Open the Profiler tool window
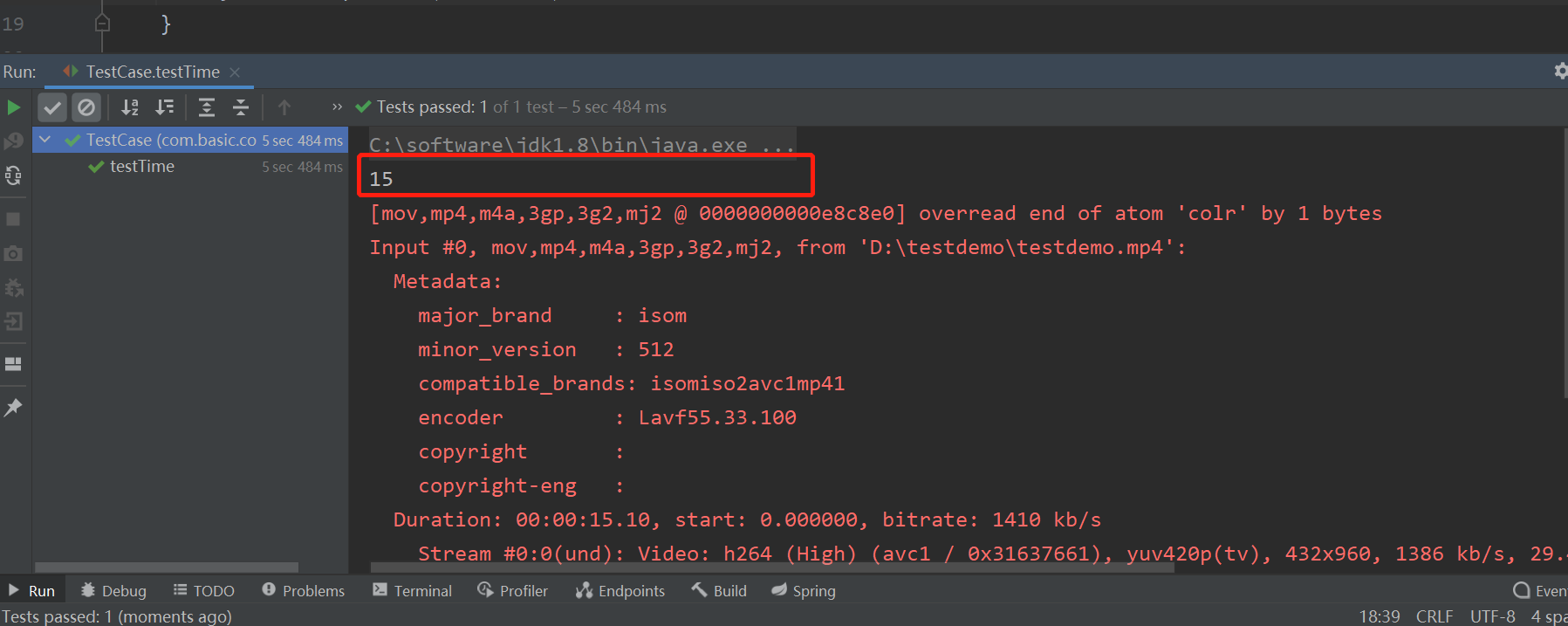 [513, 591]
